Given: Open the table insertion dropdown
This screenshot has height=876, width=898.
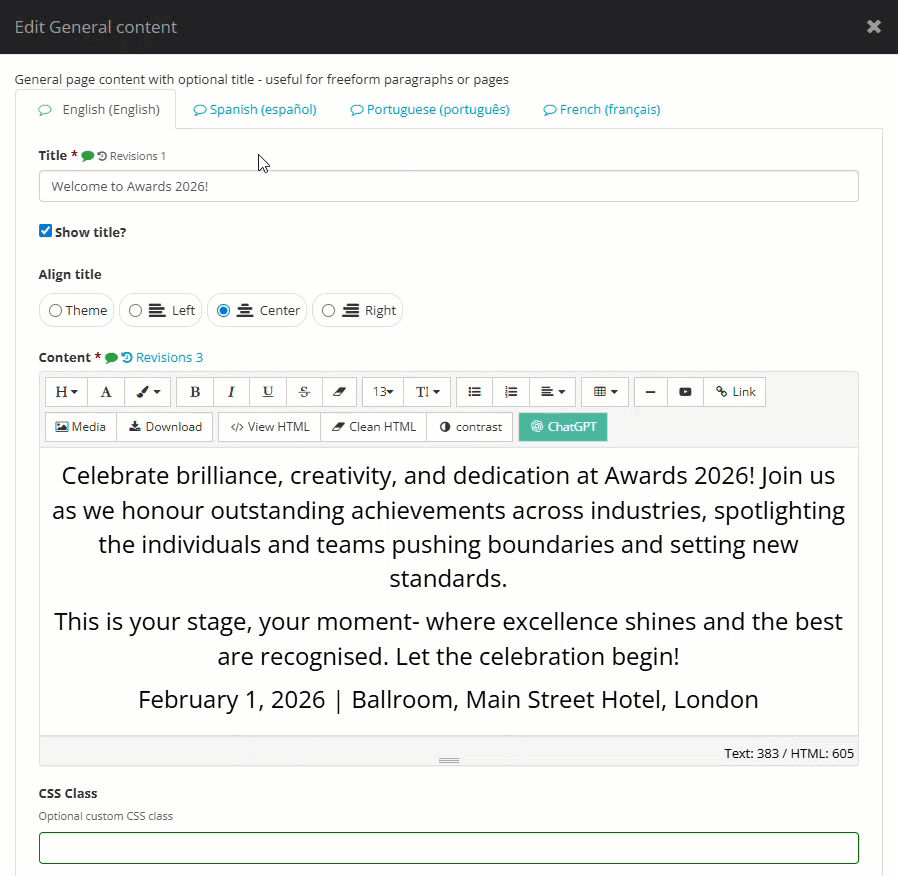Looking at the screenshot, I should click(x=604, y=391).
